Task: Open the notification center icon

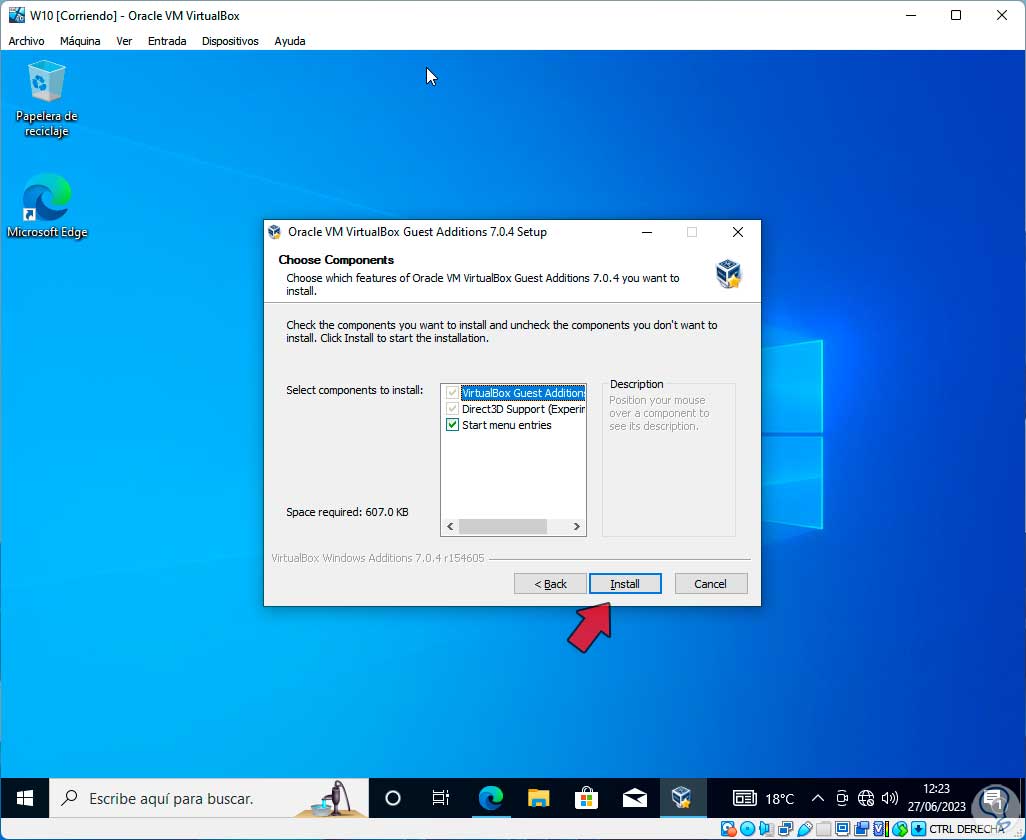Action: pos(993,799)
